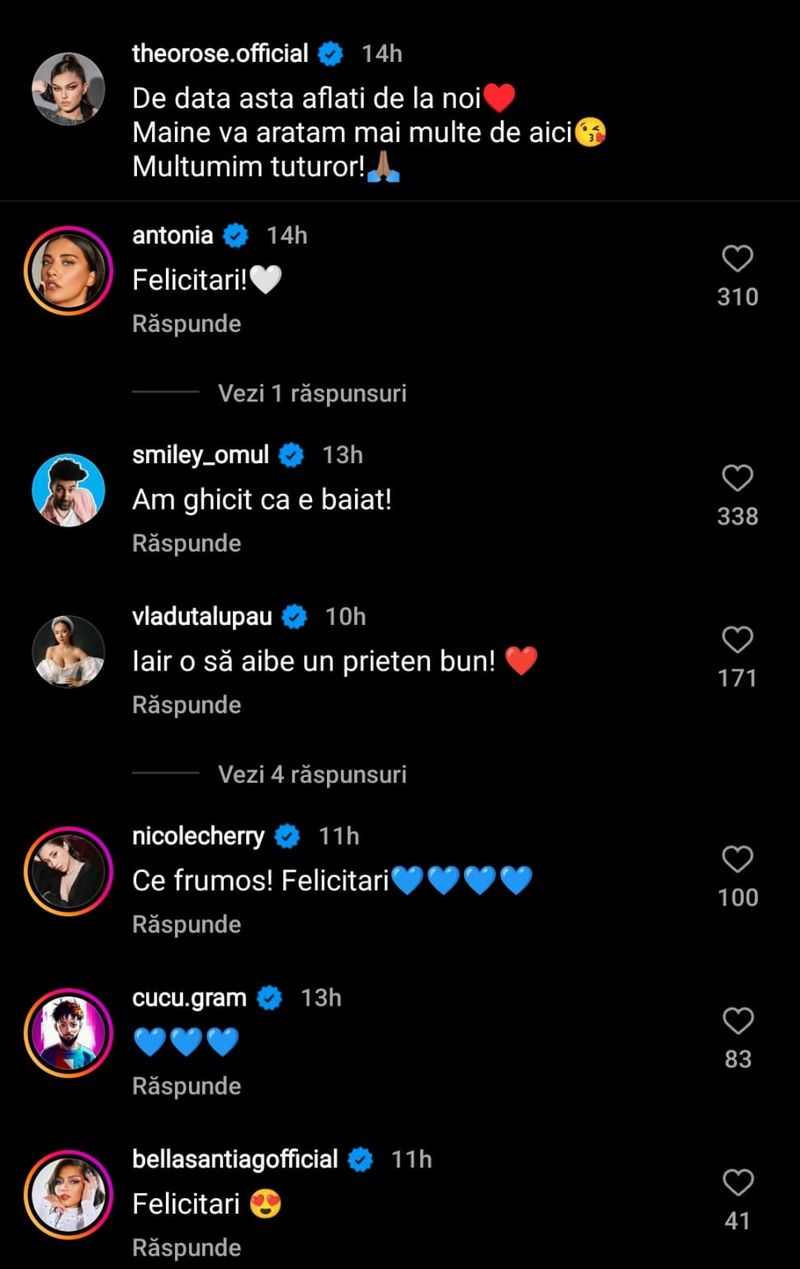The image size is (800, 1269).
Task: Open vladutalupau's profile avatar
Action: pyautogui.click(x=68, y=651)
